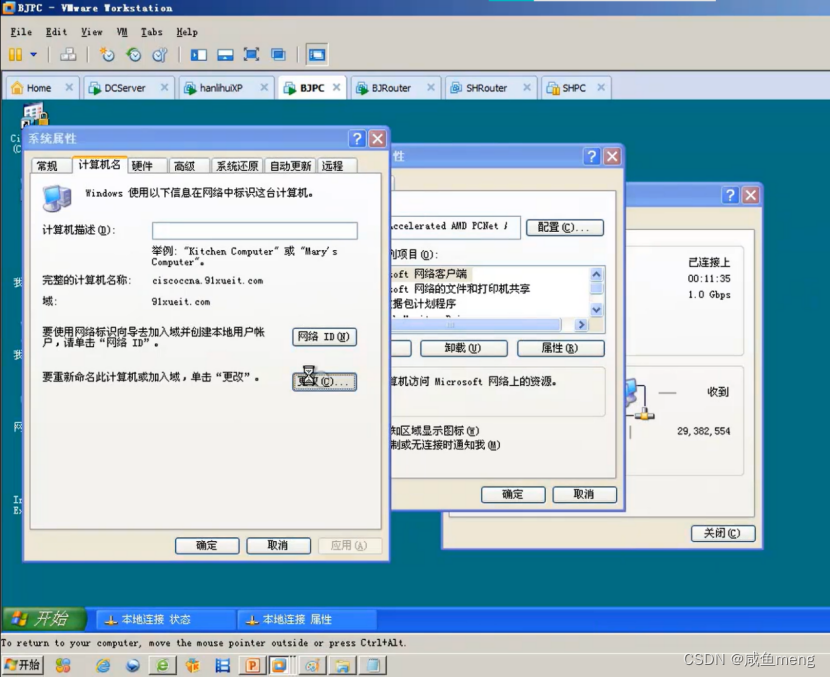The height and width of the screenshot is (678, 830).
Task: Take a snapshot of the VM
Action: [107, 54]
